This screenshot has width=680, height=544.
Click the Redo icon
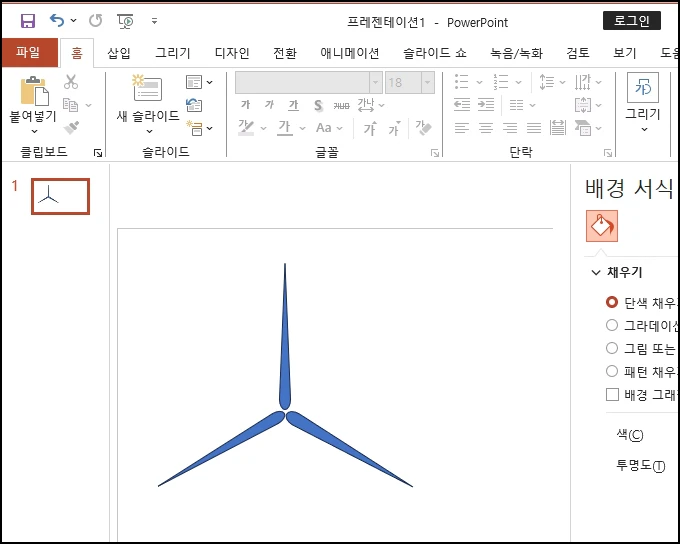(95, 20)
